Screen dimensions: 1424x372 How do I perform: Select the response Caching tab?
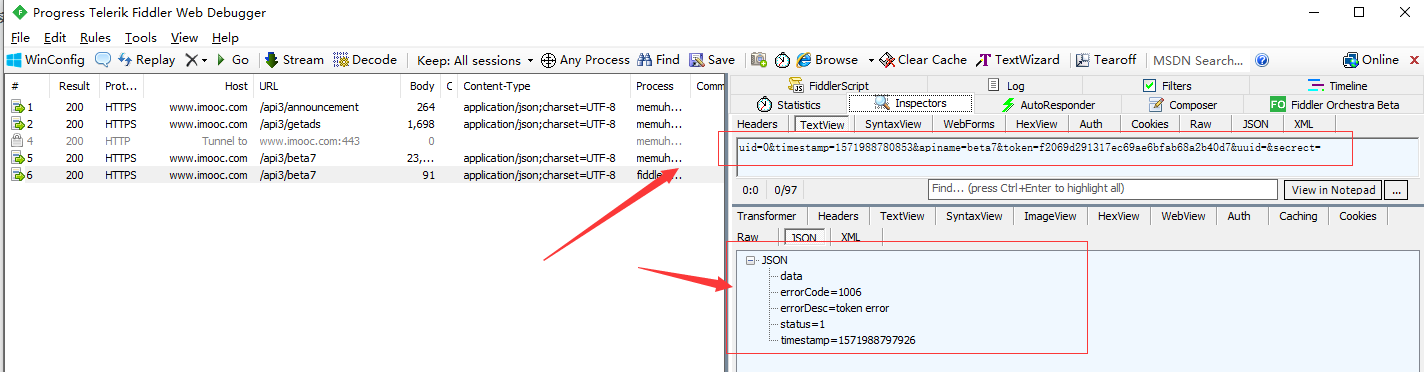click(x=1298, y=216)
